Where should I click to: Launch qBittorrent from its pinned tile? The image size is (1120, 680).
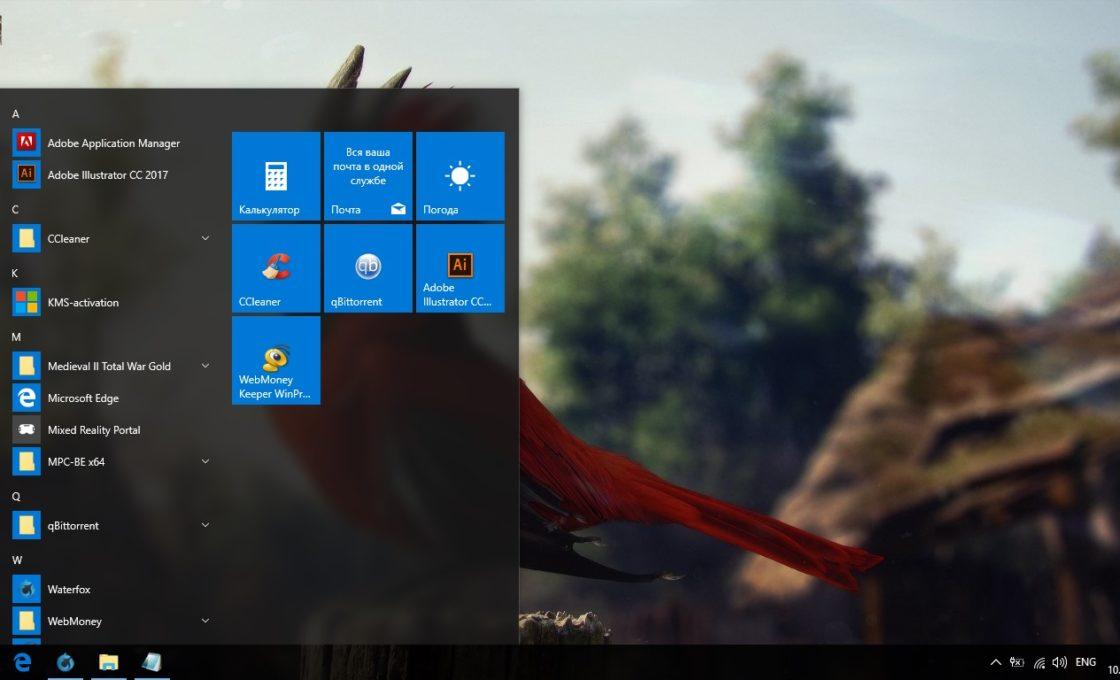pyautogui.click(x=368, y=268)
